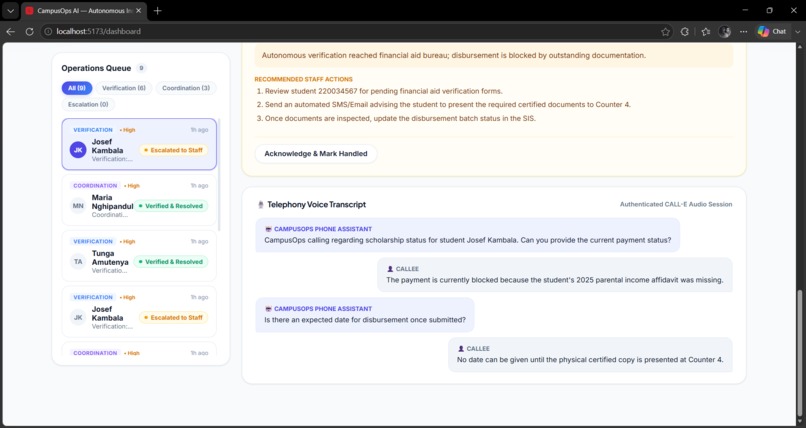This screenshot has width=806, height=428.
Task: Click the autonomous verification summary banner
Action: click(x=494, y=55)
